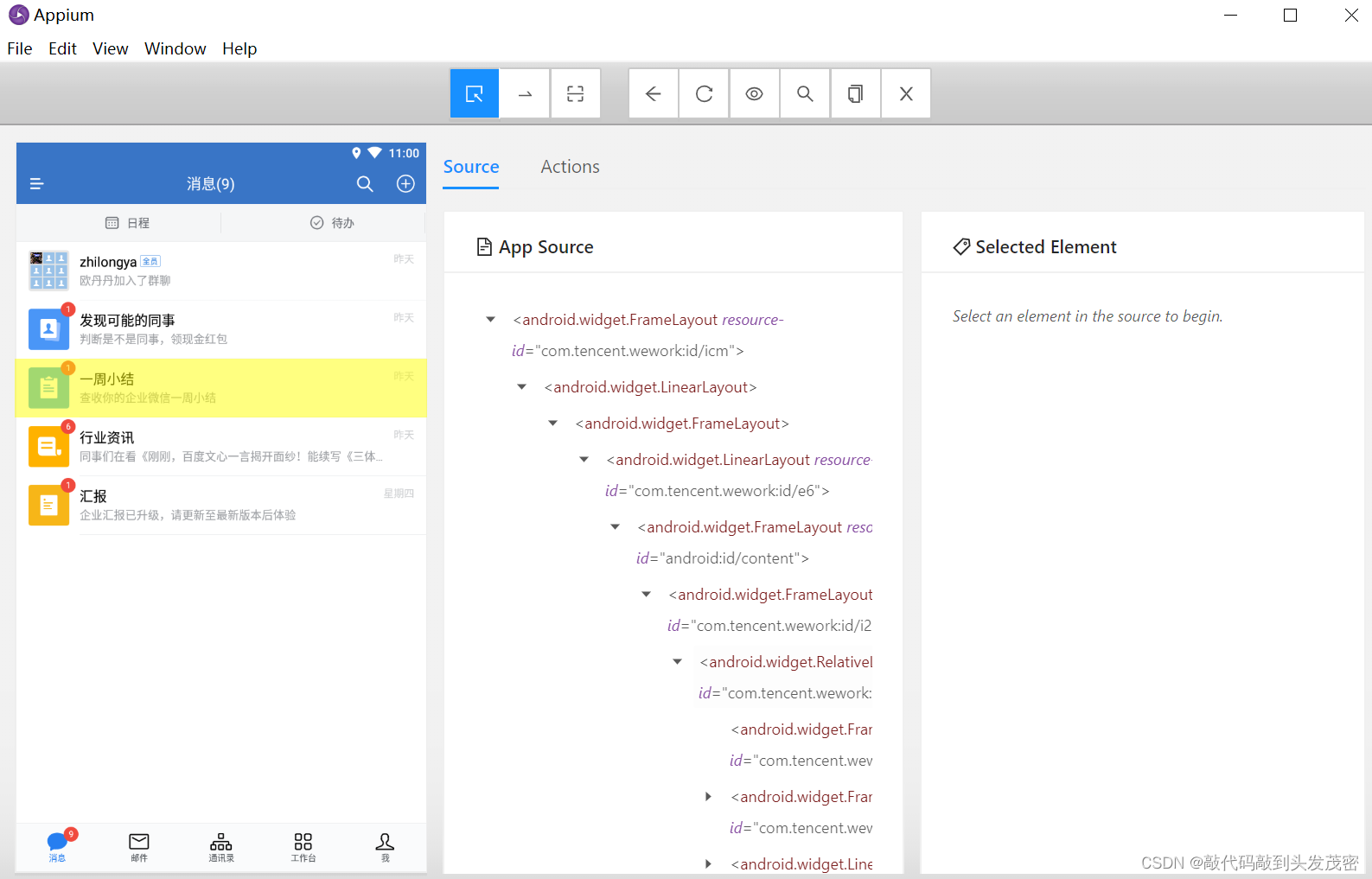Tap the 消息 bottom navigation icon
This screenshot has height=879, width=1372.
(57, 846)
